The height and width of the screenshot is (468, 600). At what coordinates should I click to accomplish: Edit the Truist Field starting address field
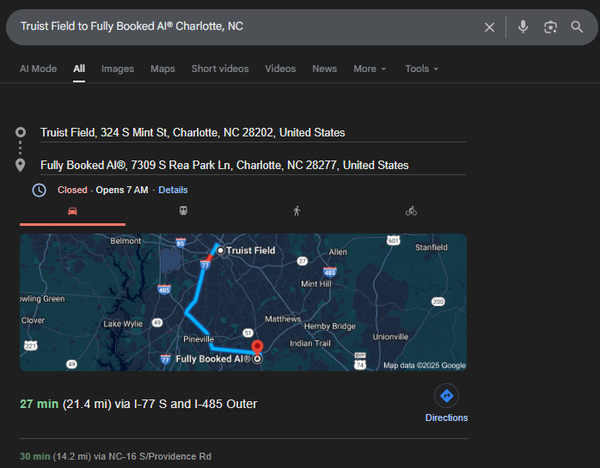[x=253, y=133]
